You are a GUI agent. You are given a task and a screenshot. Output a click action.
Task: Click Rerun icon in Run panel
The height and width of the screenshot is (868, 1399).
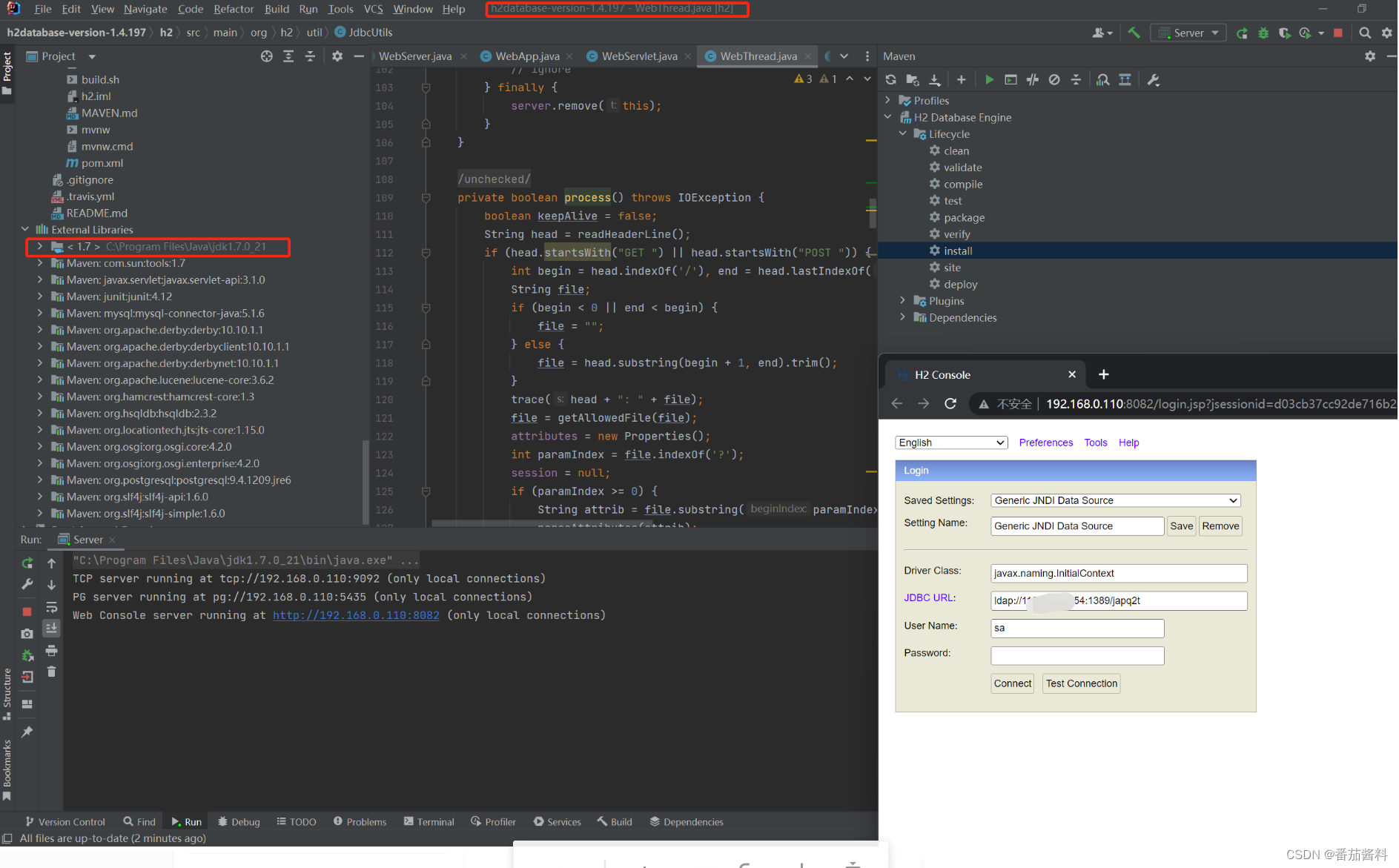point(27,563)
